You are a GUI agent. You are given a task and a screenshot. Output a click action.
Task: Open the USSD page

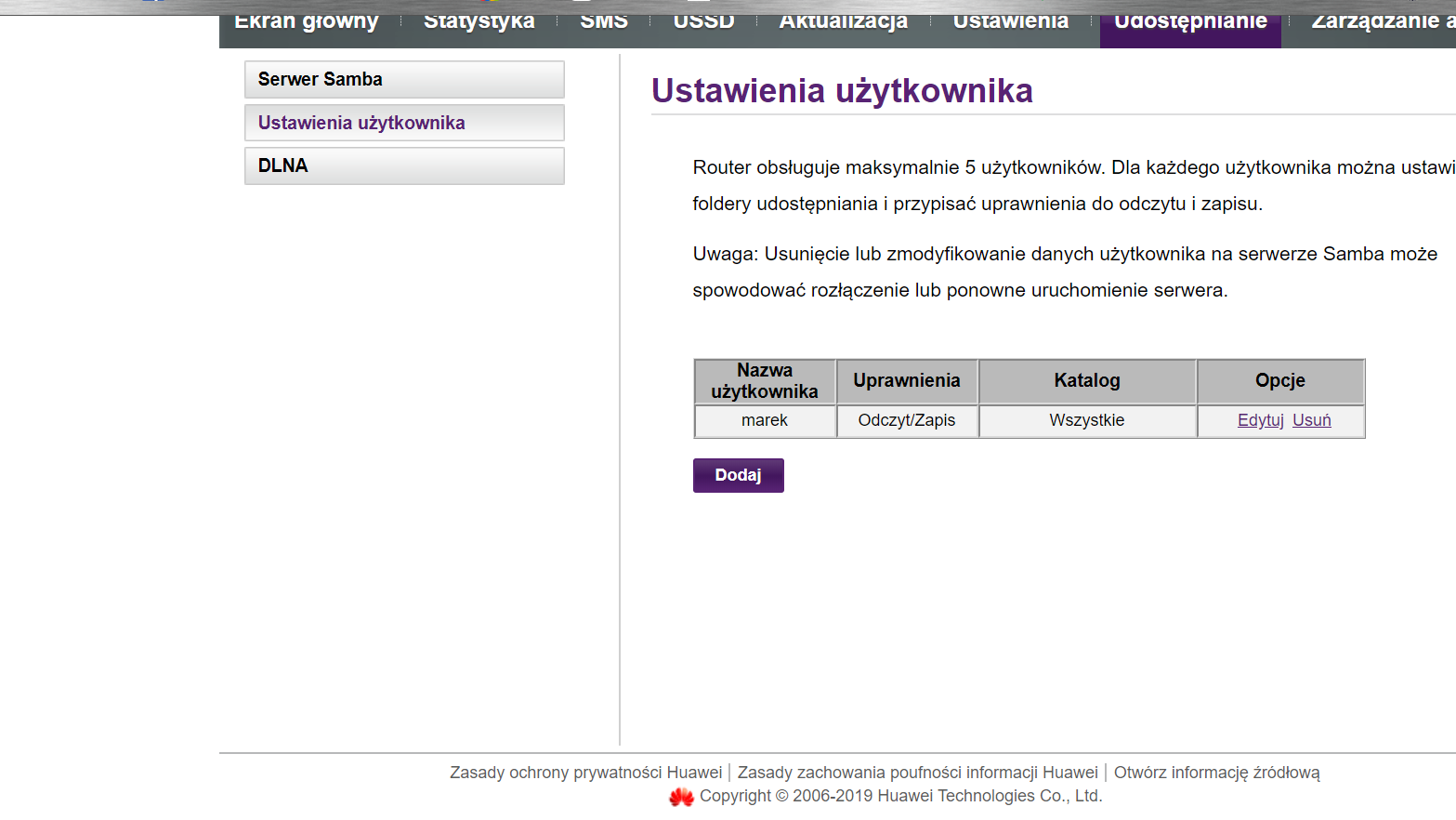coord(702,19)
